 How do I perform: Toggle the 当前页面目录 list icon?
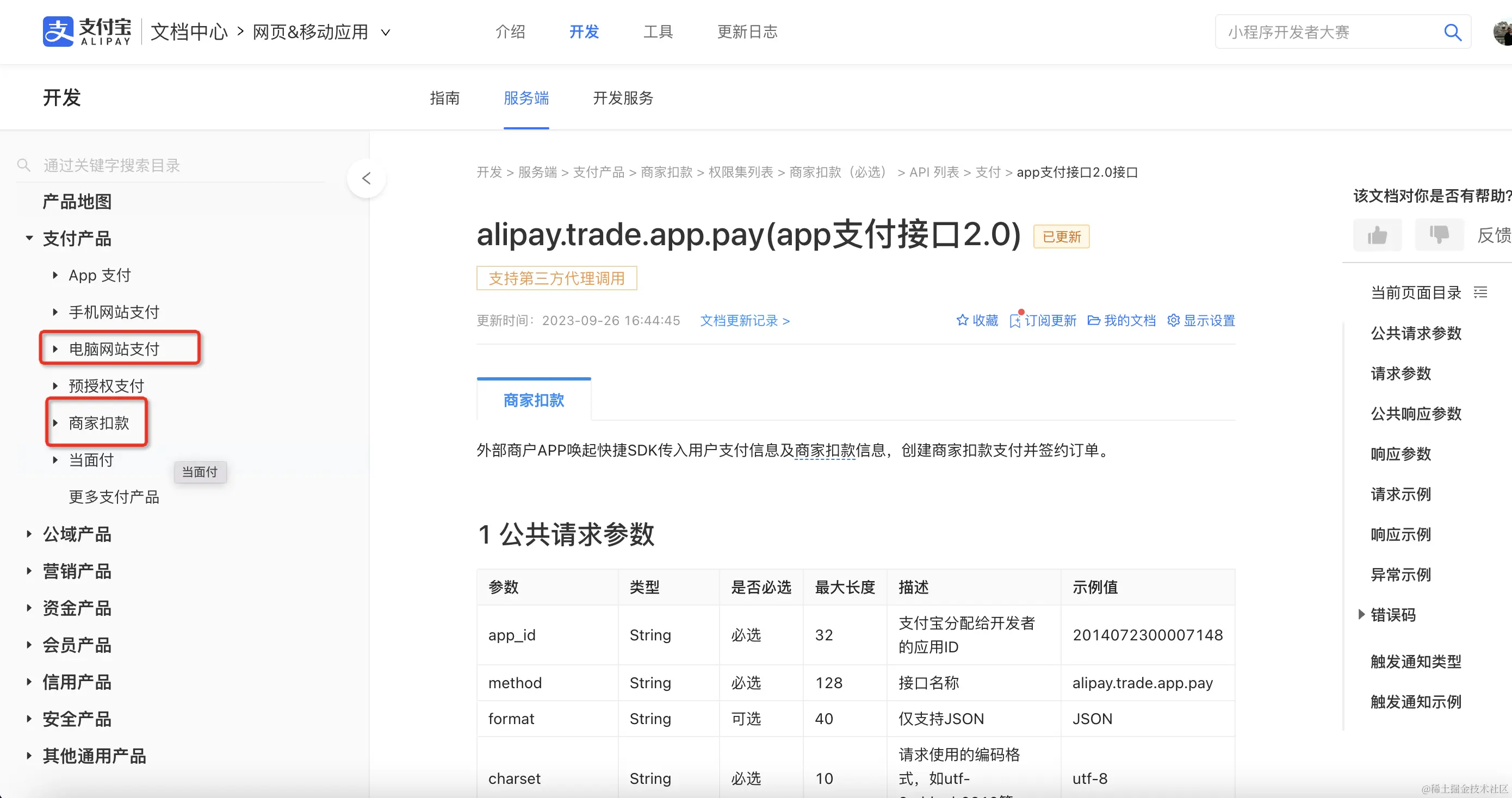pyautogui.click(x=1480, y=292)
